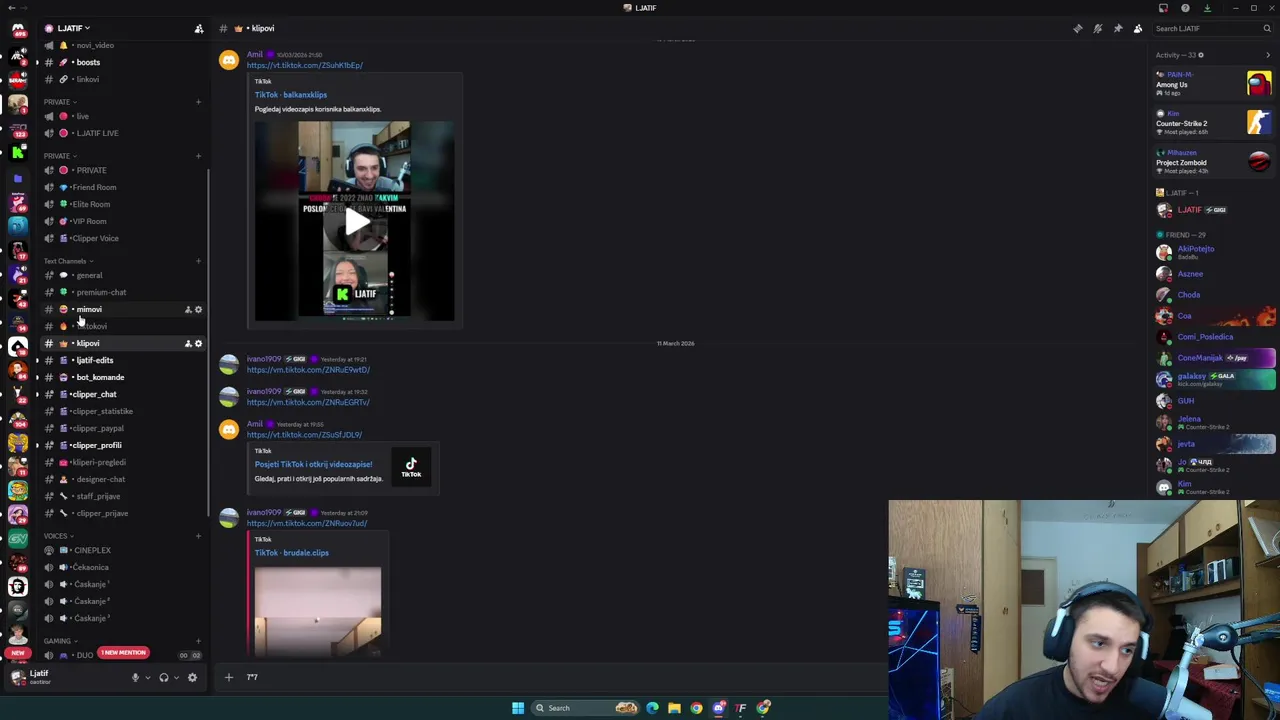Deafen with the headphones button
1280x720 pixels.
point(164,677)
